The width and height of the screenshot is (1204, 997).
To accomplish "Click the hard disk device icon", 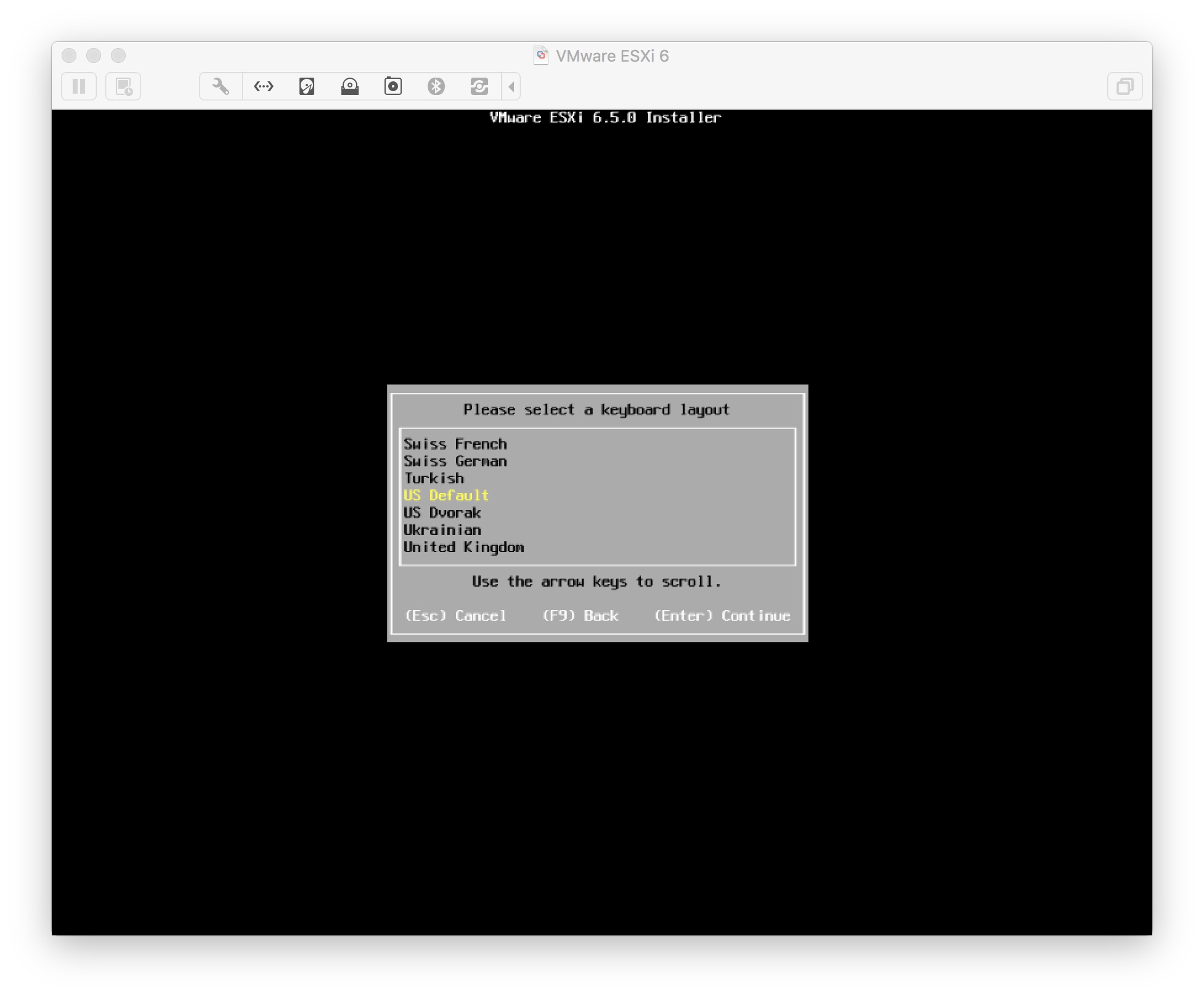I will point(307,86).
